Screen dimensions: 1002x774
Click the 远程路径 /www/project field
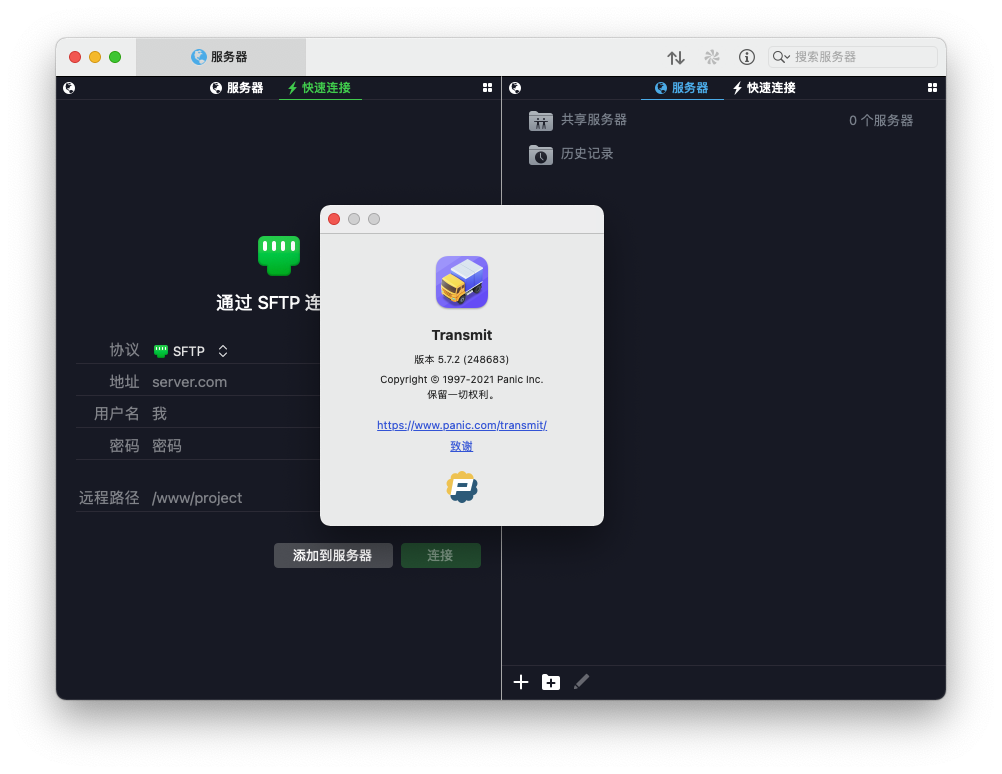pyautogui.click(x=235, y=498)
